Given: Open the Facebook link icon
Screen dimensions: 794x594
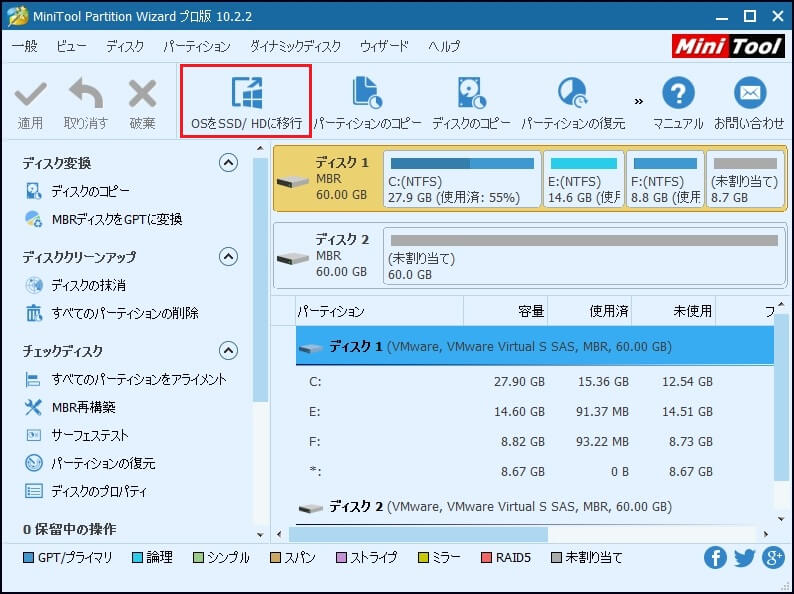Looking at the screenshot, I should [715, 558].
